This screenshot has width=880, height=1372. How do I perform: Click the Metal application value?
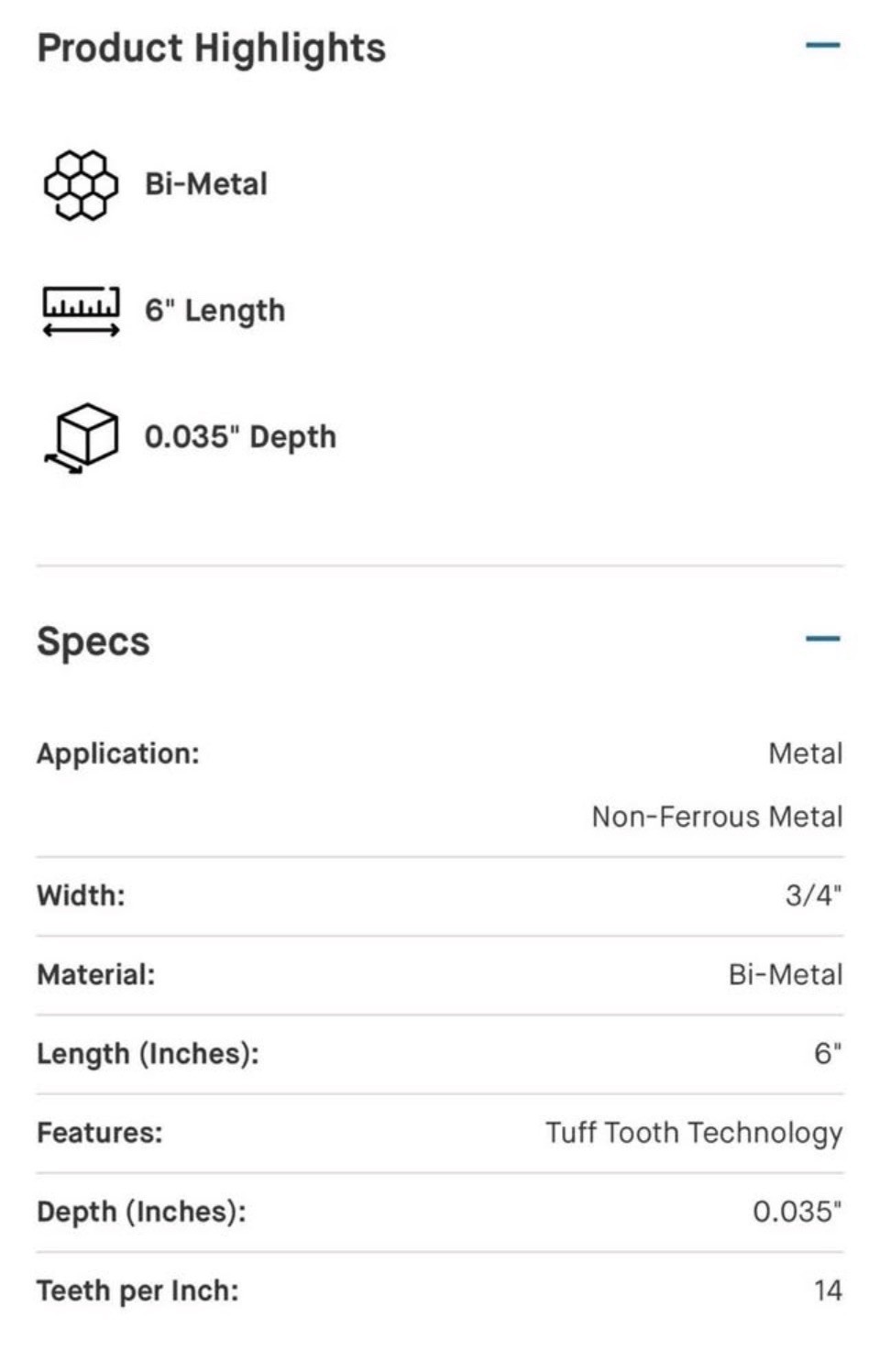(806, 753)
